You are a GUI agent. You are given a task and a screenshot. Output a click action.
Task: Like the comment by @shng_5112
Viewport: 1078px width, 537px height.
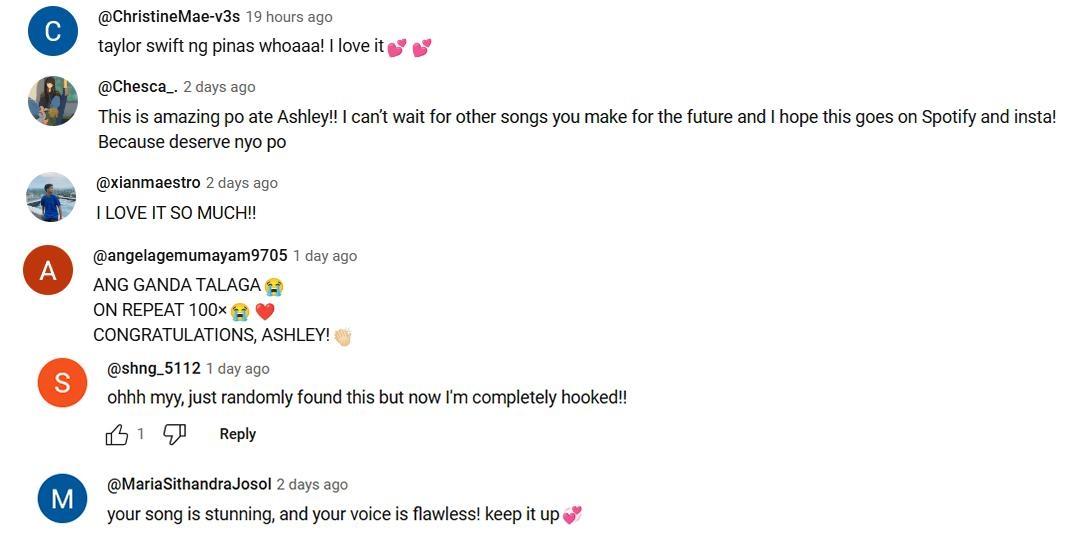click(x=117, y=434)
